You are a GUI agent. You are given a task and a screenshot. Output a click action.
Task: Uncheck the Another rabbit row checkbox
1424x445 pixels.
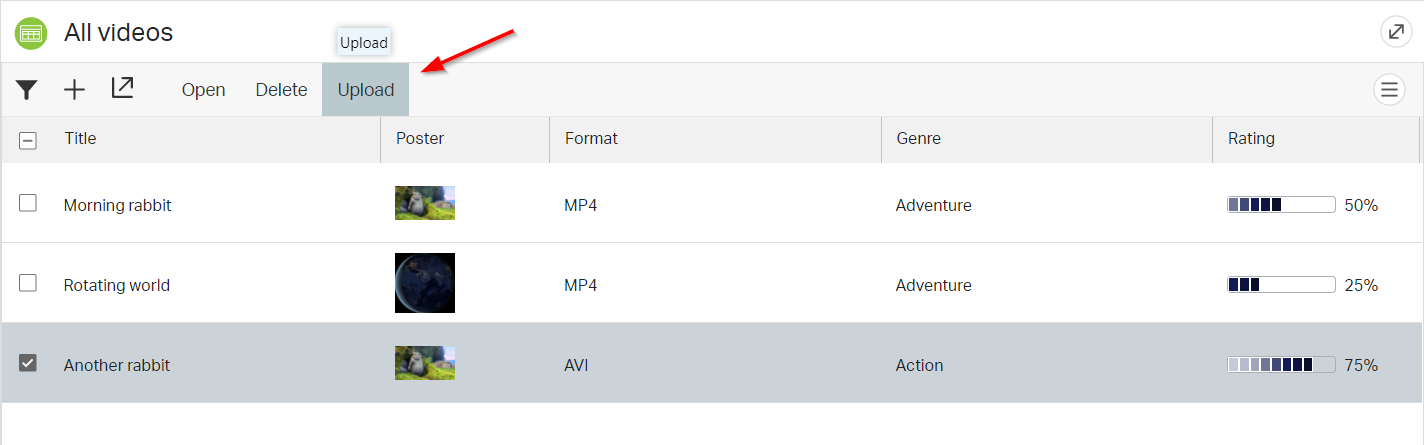(x=28, y=363)
